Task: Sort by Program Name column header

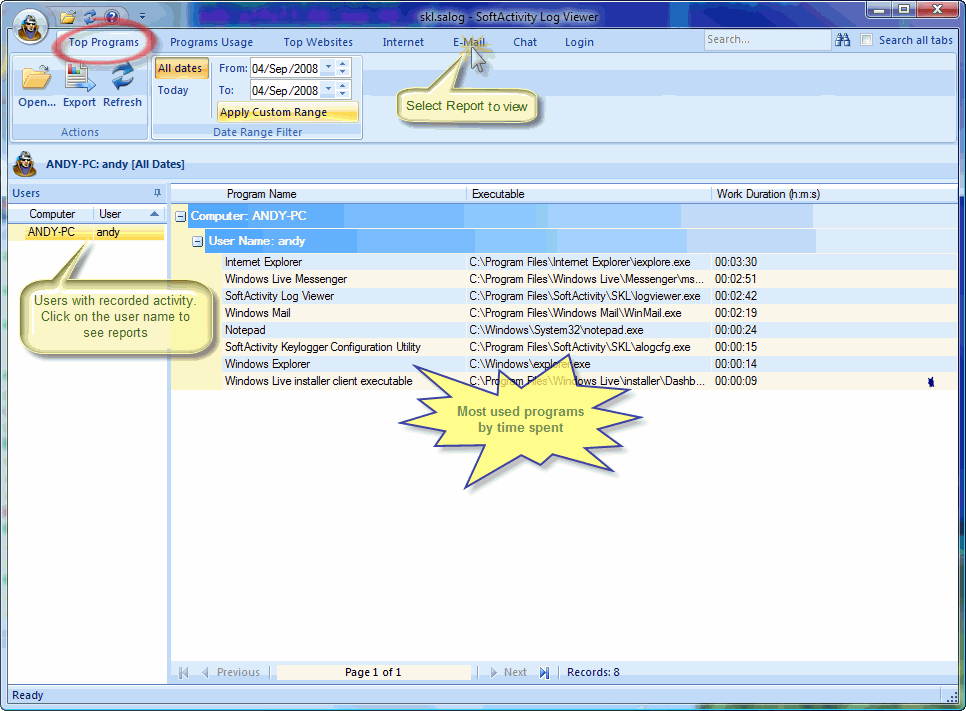Action: (x=261, y=194)
